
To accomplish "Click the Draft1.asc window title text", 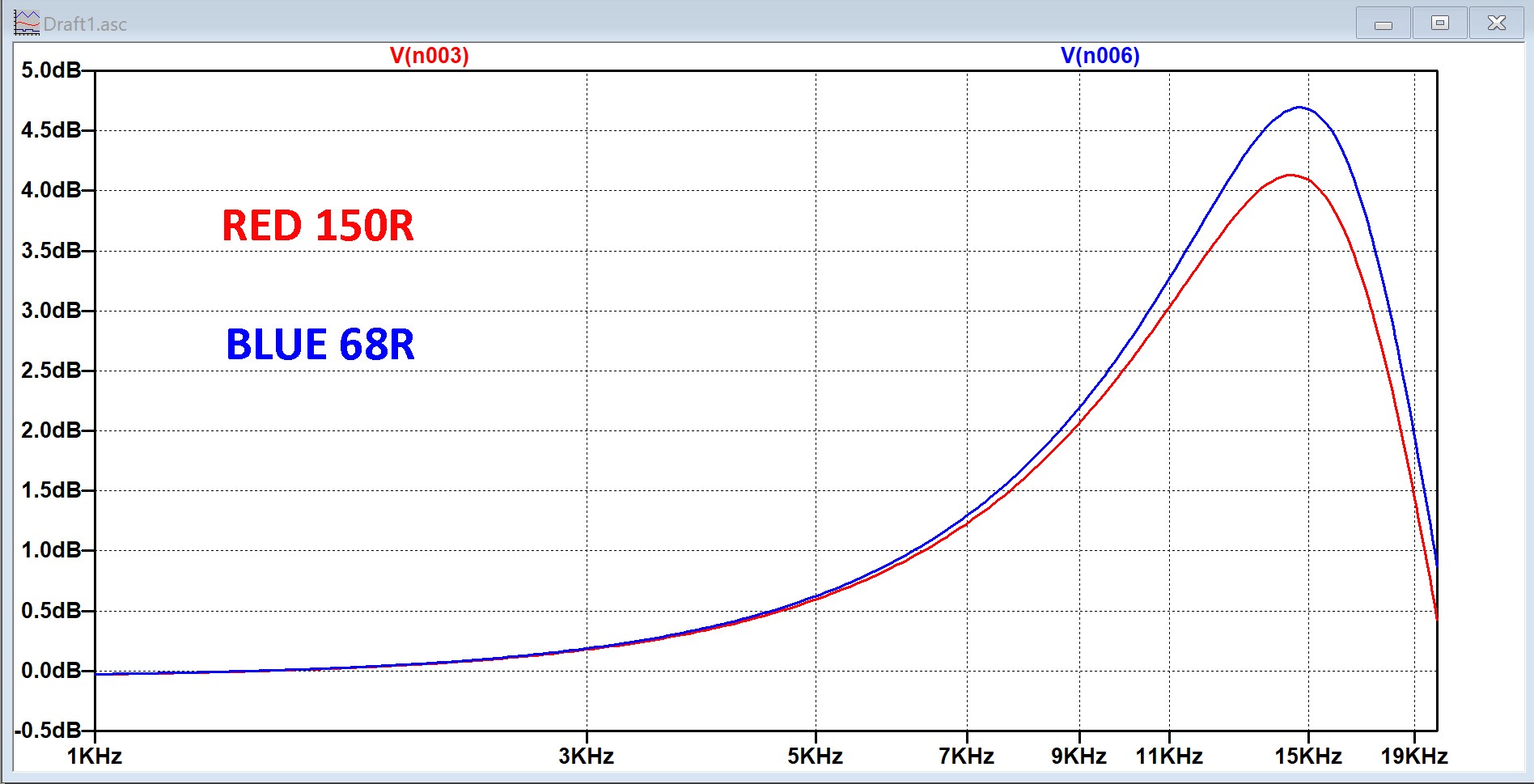I will [x=85, y=24].
